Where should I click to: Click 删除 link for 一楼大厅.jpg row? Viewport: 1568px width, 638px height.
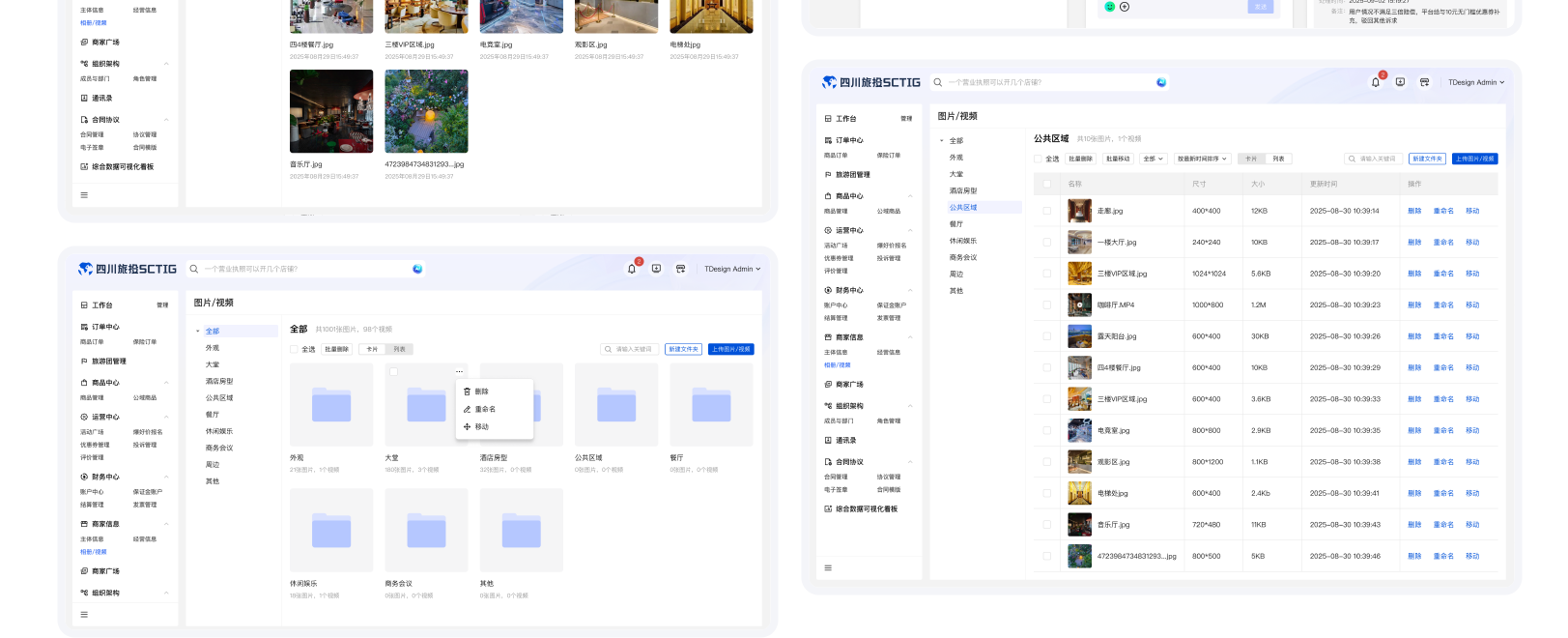pyautogui.click(x=1413, y=243)
